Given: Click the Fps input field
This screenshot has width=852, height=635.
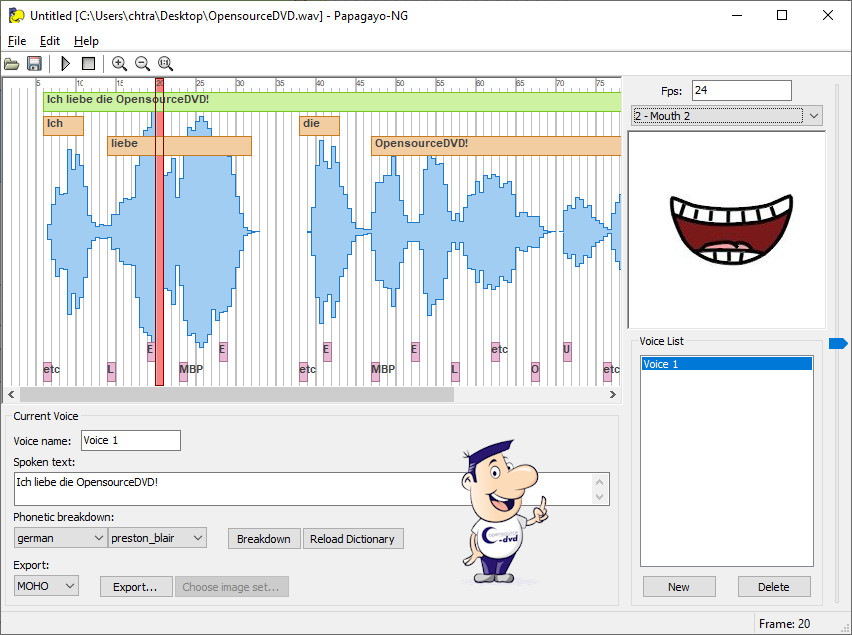Looking at the screenshot, I should tap(741, 91).
